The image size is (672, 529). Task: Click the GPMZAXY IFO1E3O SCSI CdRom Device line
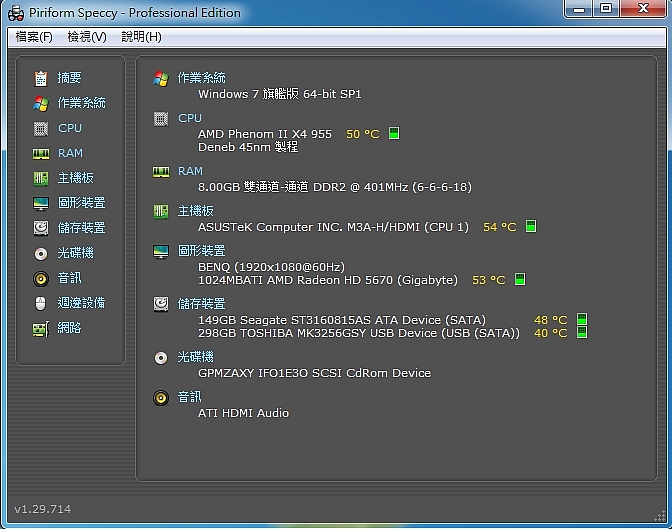(x=314, y=373)
